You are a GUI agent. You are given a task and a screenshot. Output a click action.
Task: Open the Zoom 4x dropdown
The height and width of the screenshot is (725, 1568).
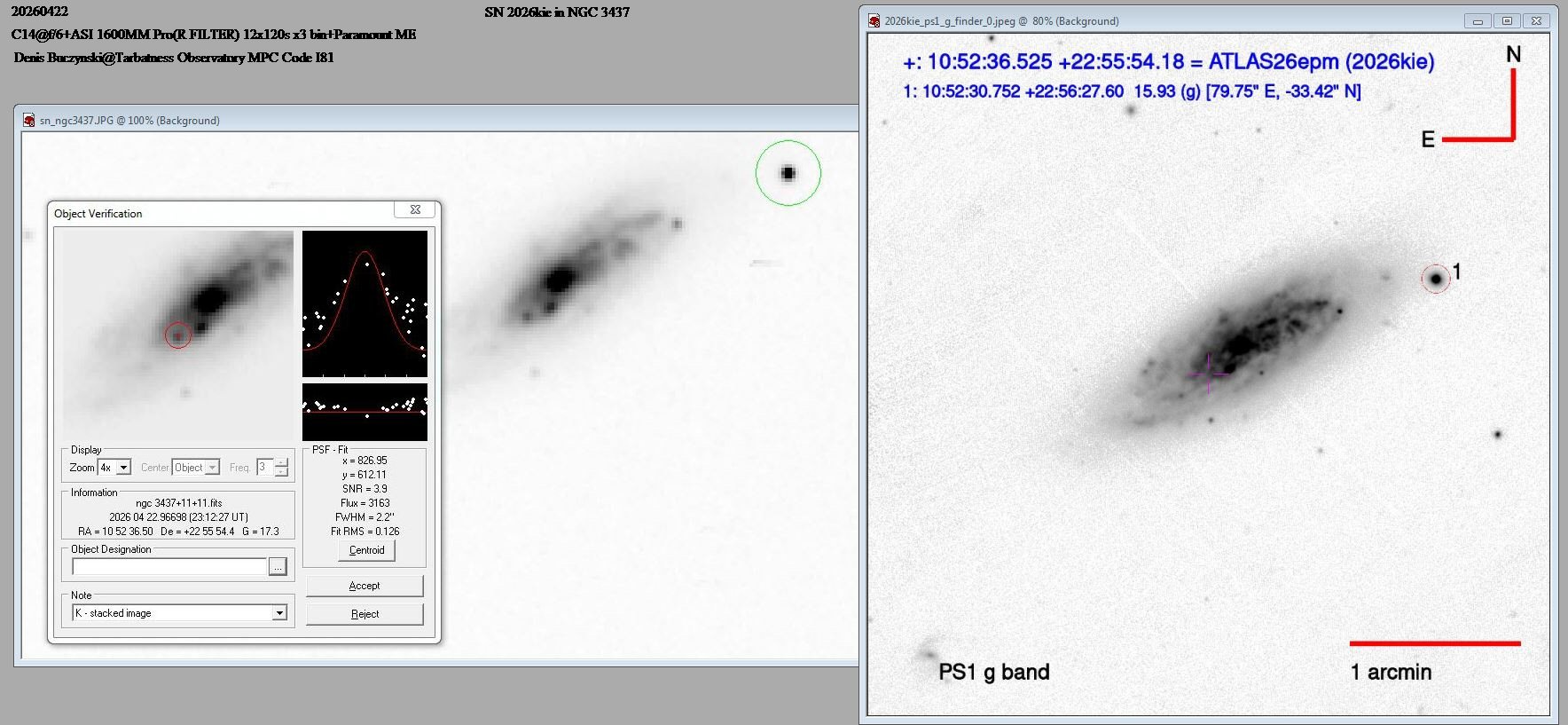click(x=124, y=468)
